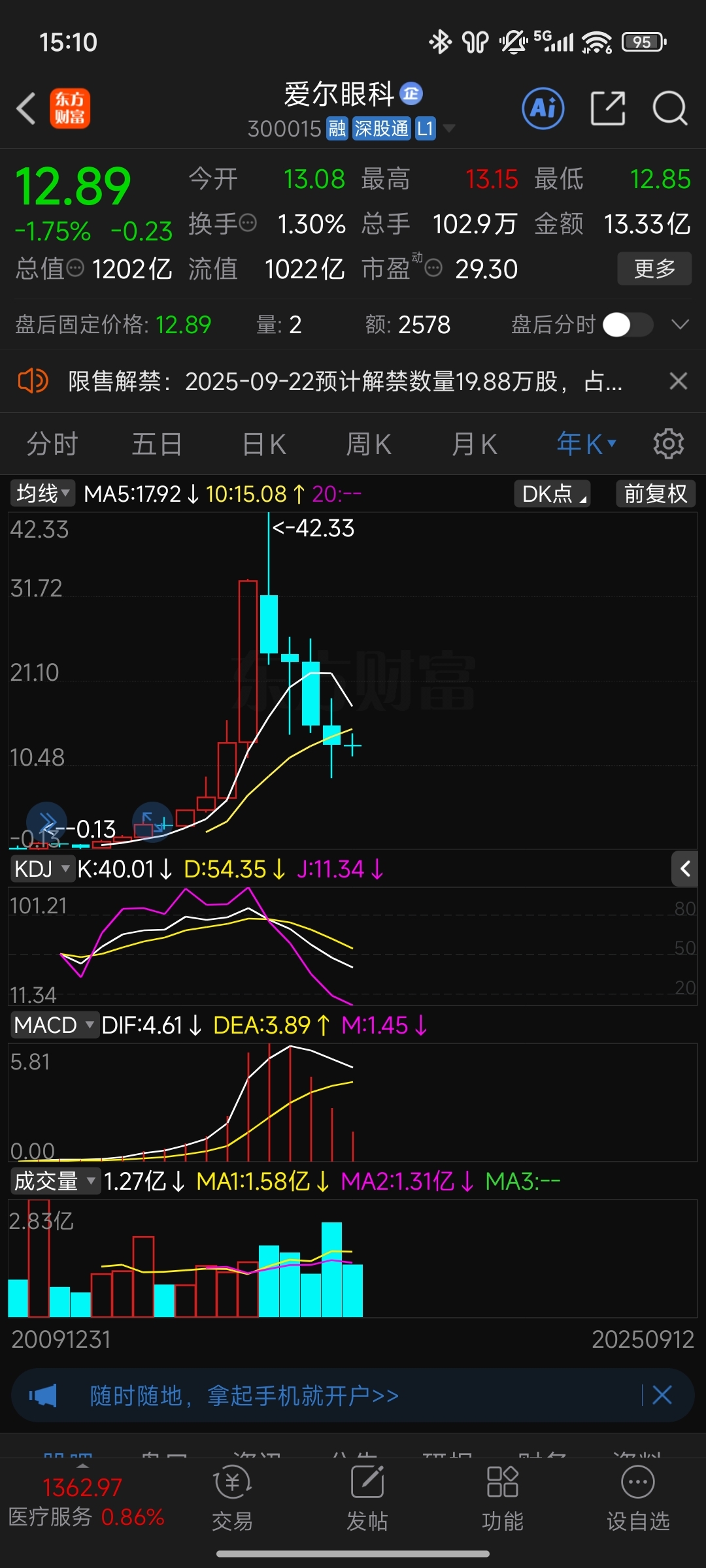This screenshot has width=706, height=1568.
Task: Tap the Wi-Fi icon in status bar
Action: [x=596, y=42]
